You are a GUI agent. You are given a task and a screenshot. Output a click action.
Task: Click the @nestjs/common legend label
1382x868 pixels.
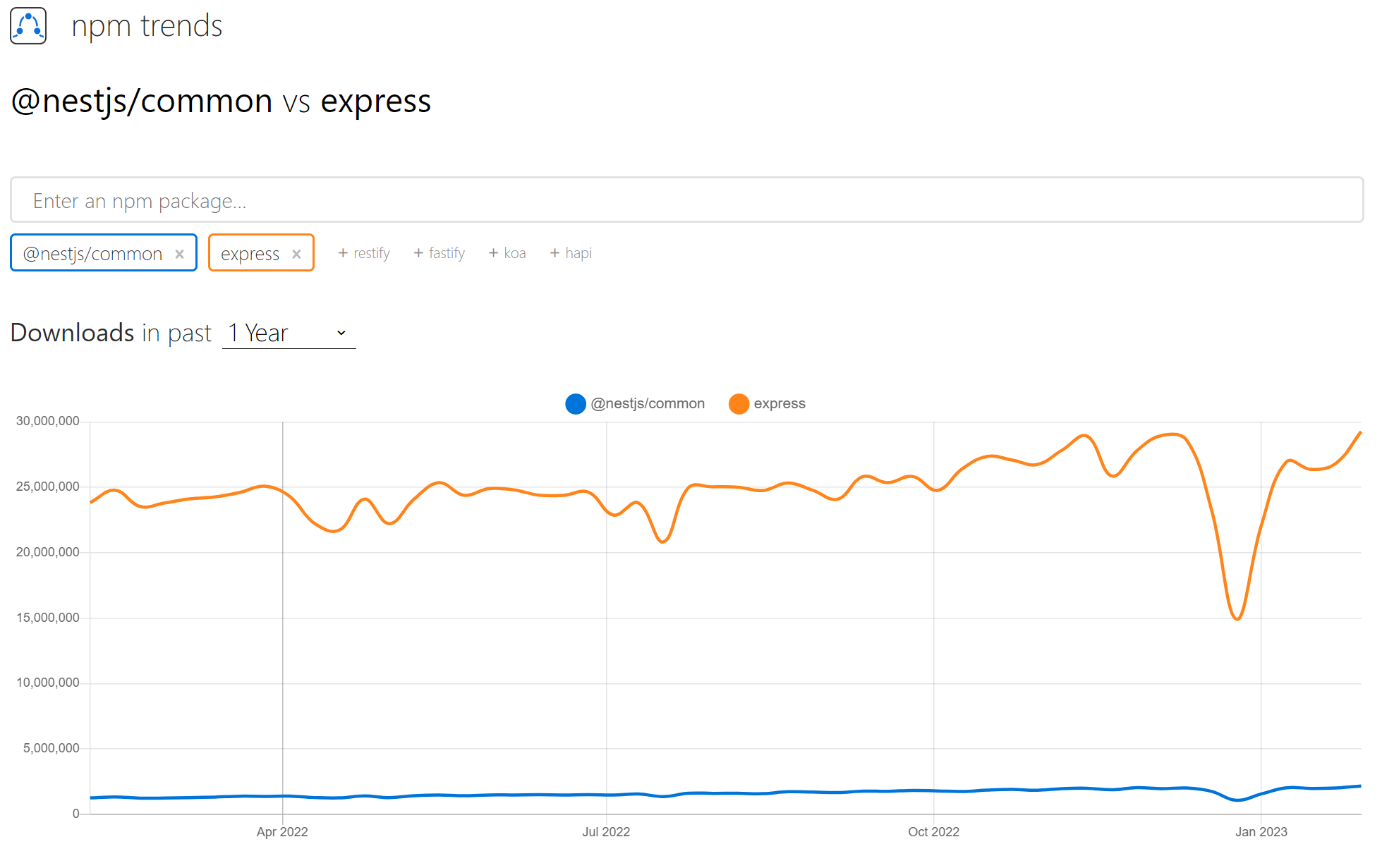coord(648,404)
